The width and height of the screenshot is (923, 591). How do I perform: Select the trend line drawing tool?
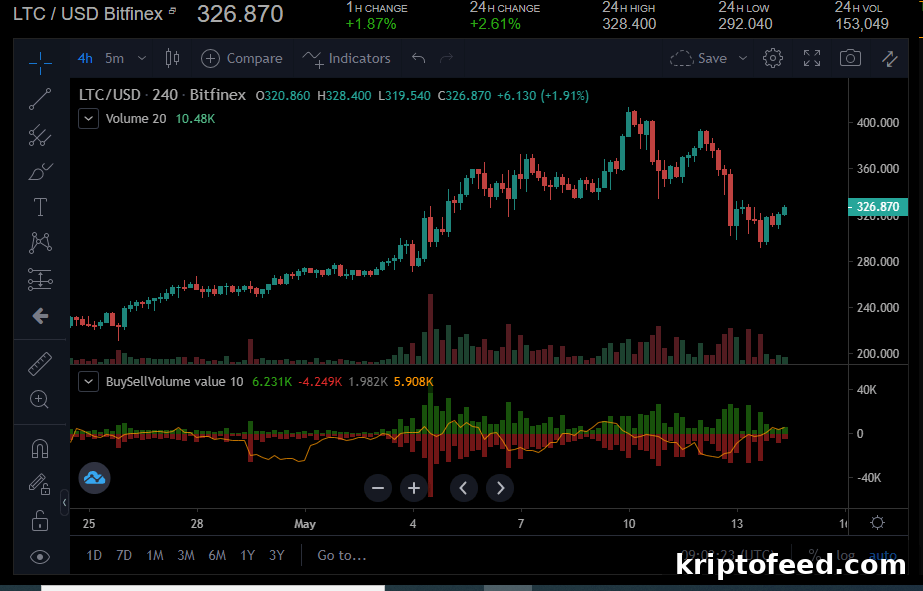tap(40, 99)
